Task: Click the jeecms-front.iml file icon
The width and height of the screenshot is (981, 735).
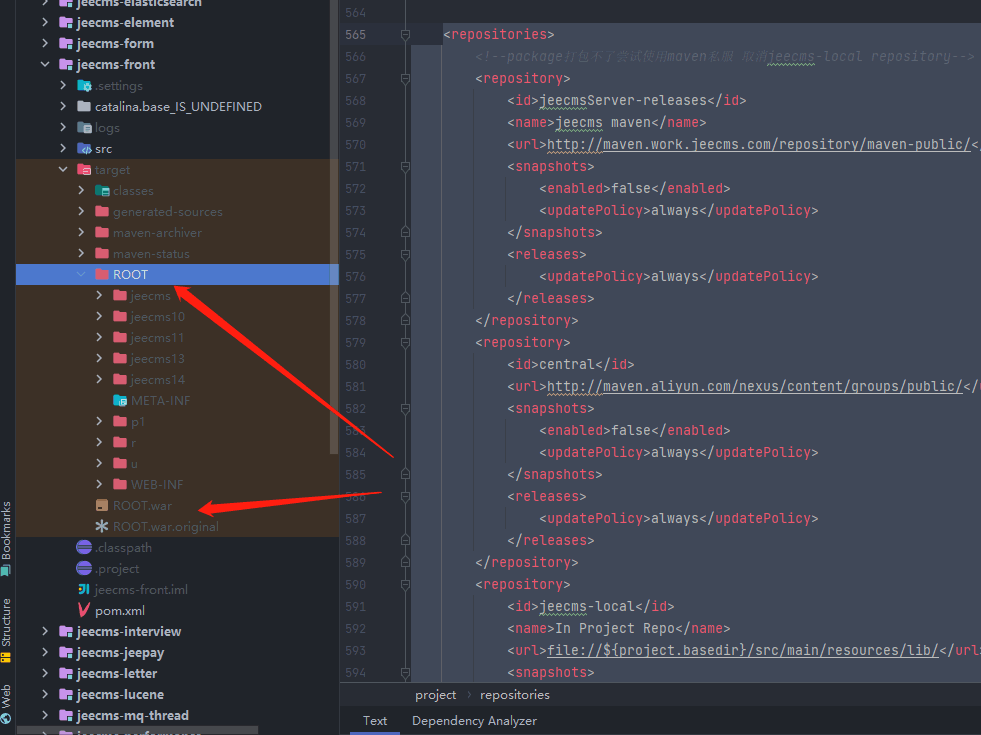Action: coord(84,589)
